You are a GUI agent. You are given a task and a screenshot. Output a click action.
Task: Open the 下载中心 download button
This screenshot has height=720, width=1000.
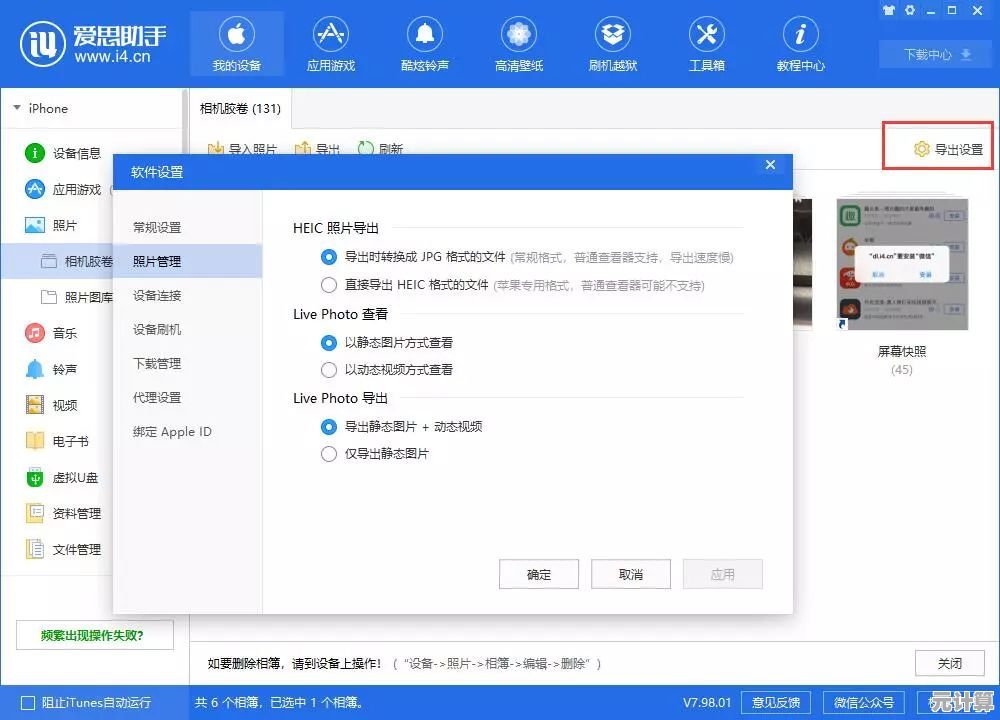pos(937,54)
